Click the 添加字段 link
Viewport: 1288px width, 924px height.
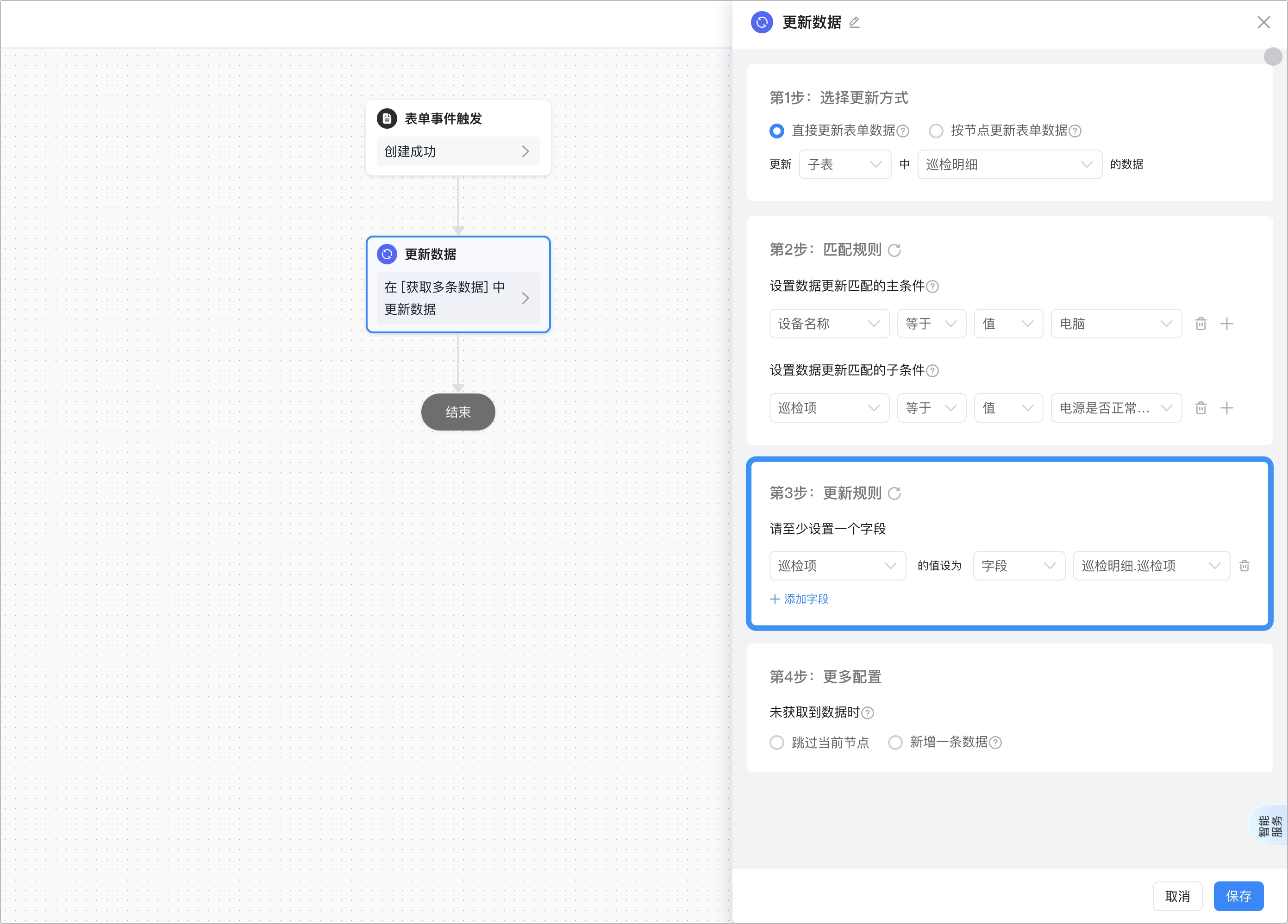(799, 599)
